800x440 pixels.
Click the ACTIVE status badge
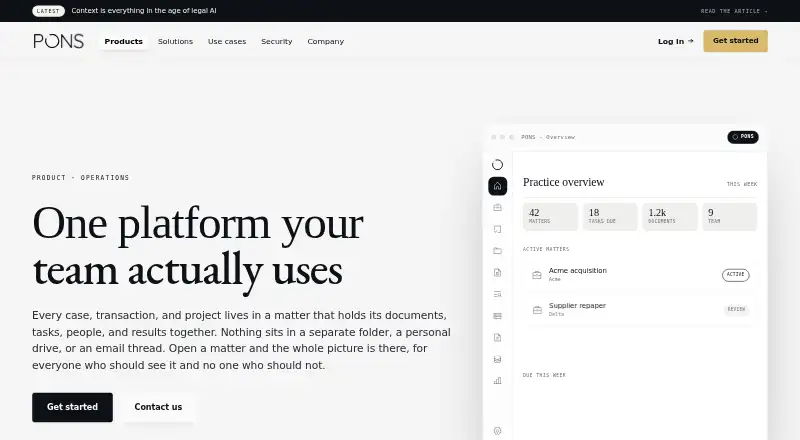735,275
